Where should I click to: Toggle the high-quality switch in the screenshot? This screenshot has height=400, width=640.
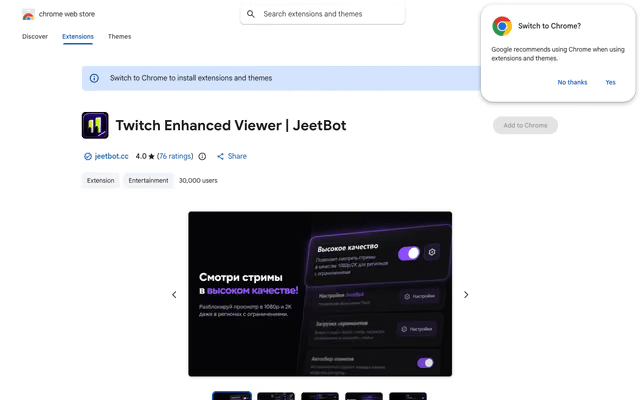tap(409, 253)
